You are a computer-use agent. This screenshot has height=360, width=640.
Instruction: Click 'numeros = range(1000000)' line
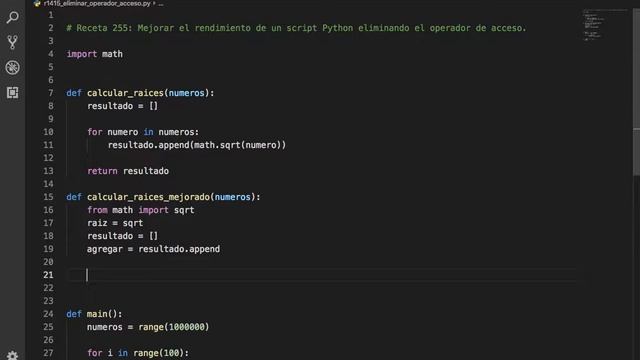tap(148, 327)
